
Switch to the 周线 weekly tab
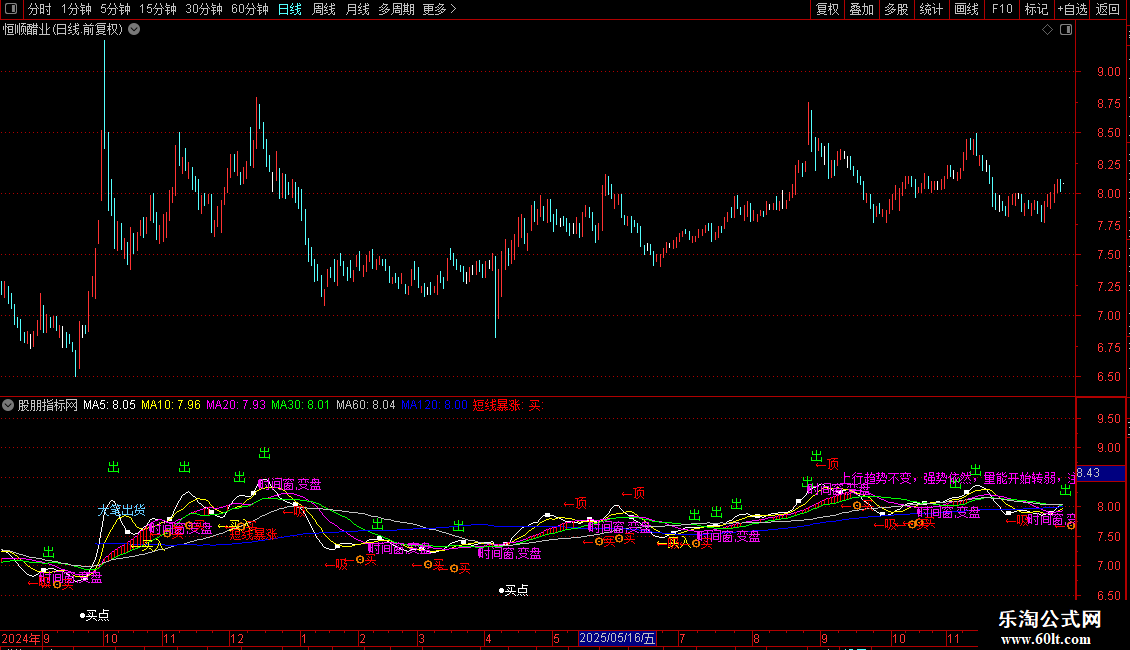(x=324, y=9)
